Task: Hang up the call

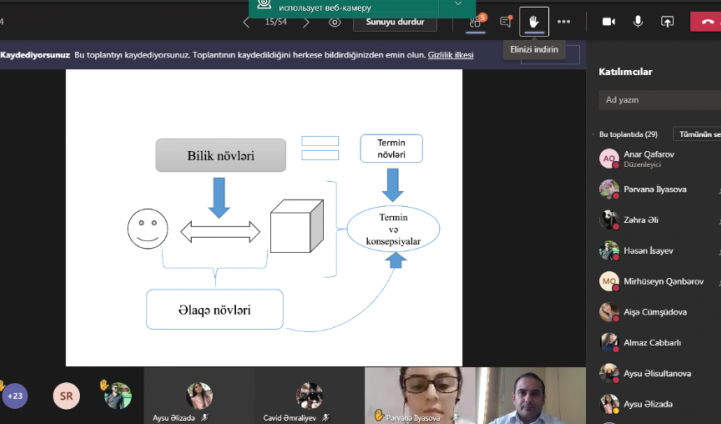Action: tap(706, 22)
